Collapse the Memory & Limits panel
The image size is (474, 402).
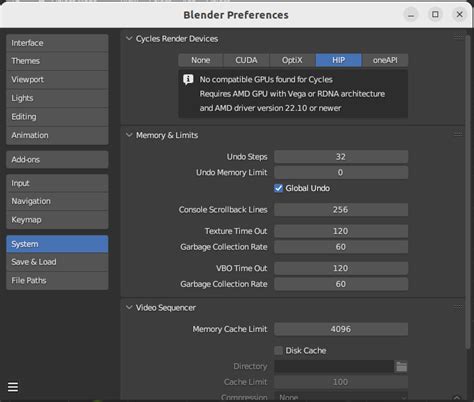click(x=129, y=135)
